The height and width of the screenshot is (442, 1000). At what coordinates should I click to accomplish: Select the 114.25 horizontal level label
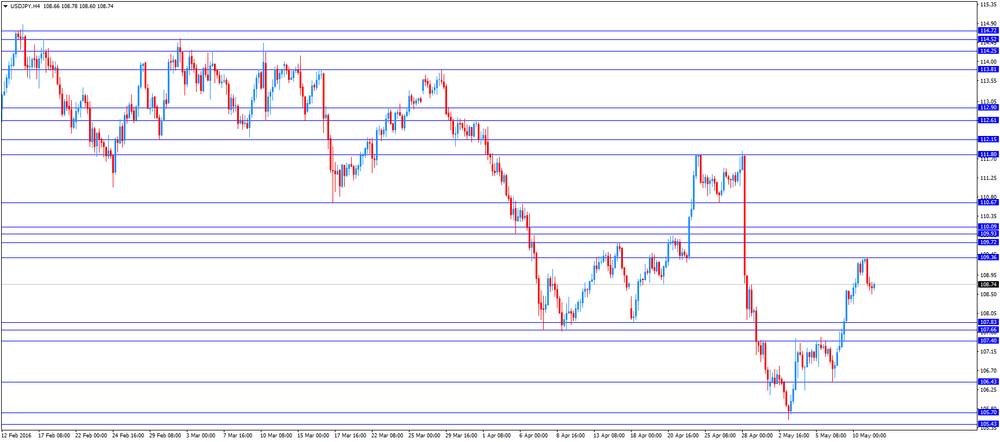coord(988,51)
